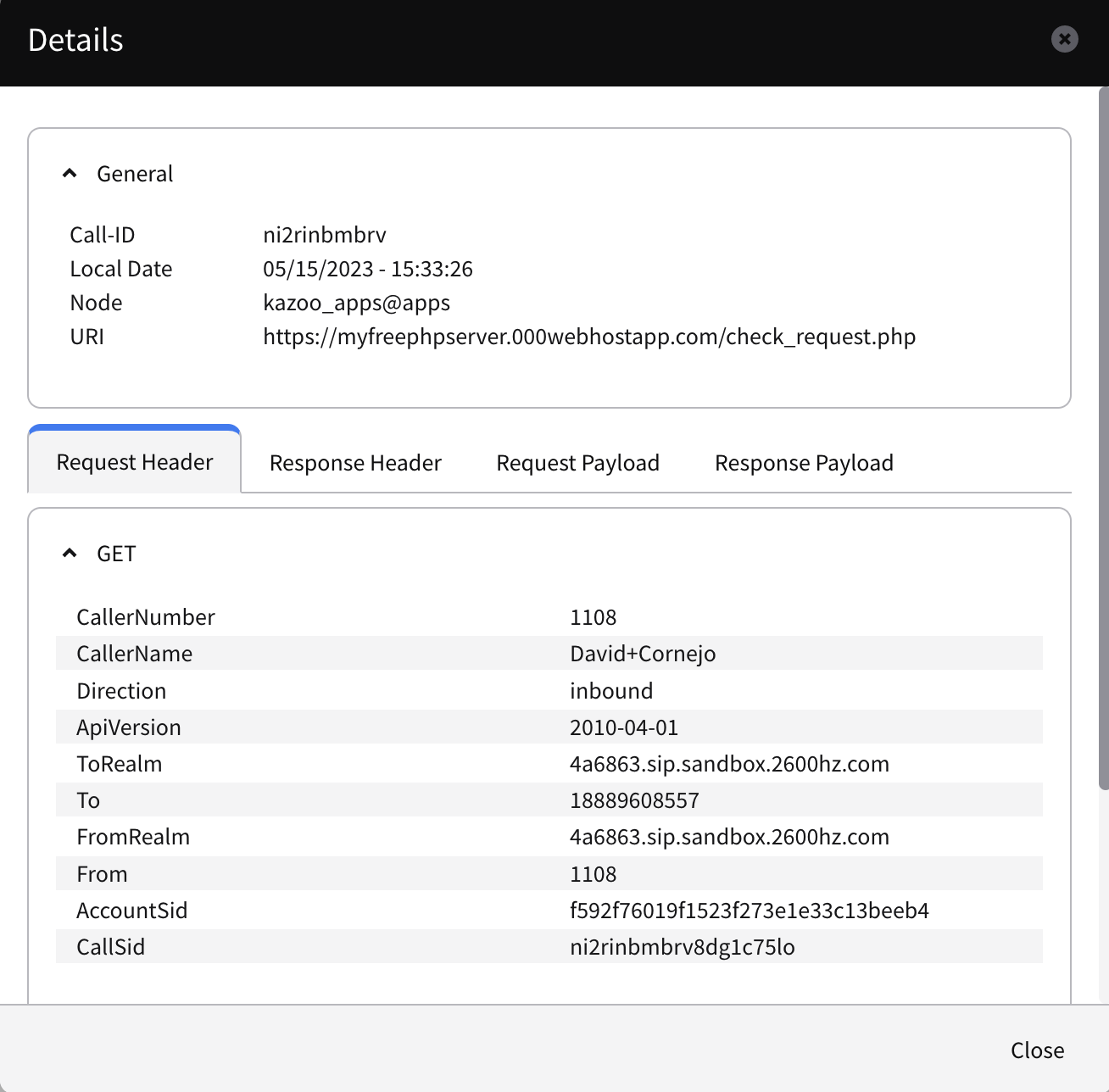Click the Direction value inbound
Viewport: 1109px width, 1092px height.
(610, 691)
